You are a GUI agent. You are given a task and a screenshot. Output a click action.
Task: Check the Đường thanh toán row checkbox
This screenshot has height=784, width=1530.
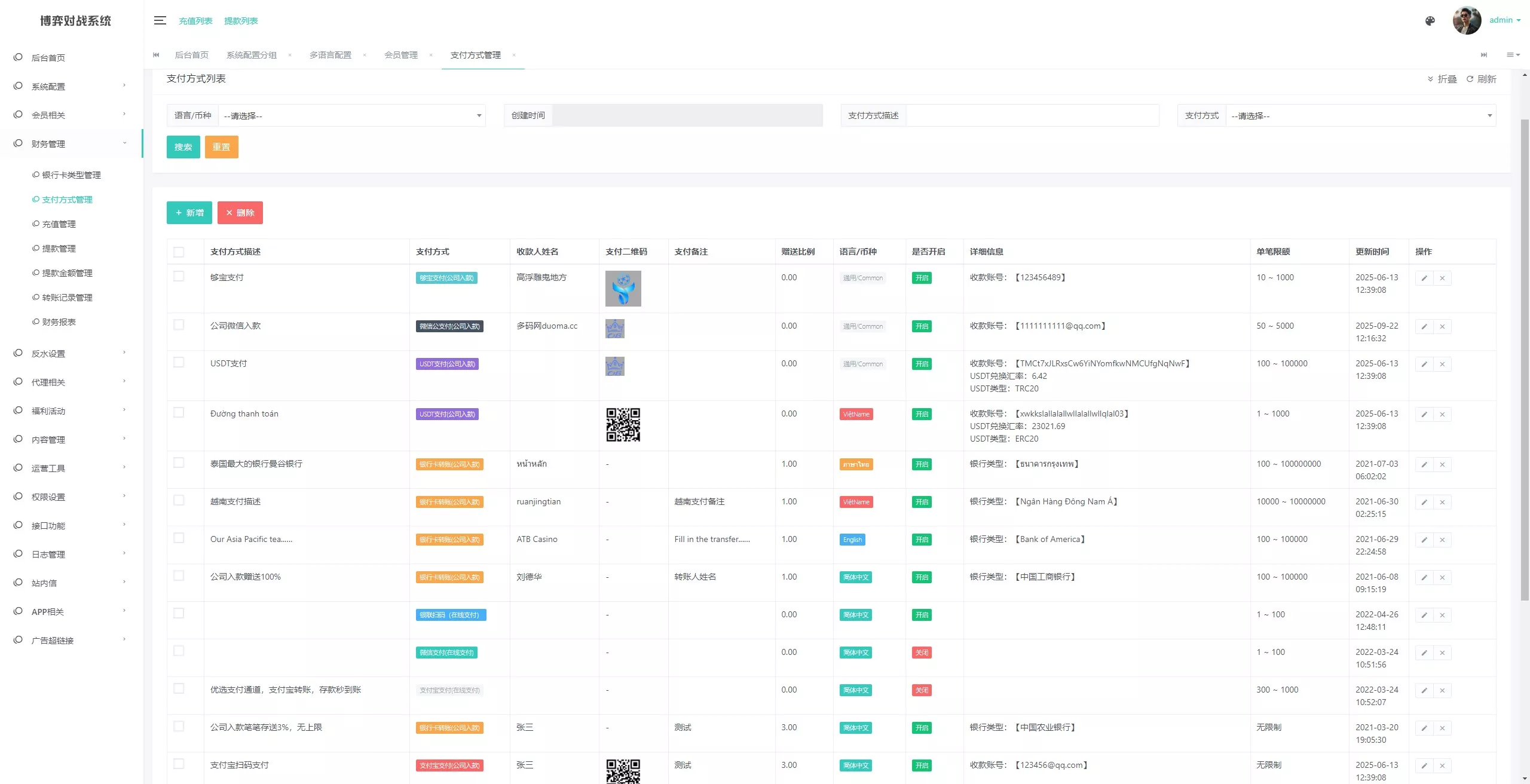[179, 412]
